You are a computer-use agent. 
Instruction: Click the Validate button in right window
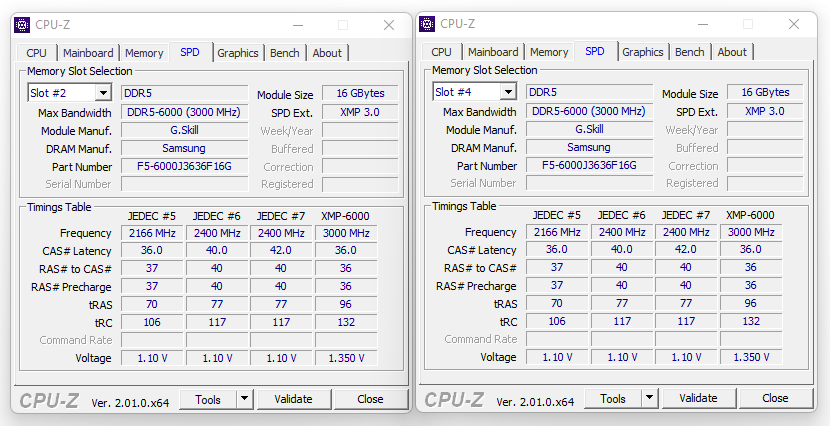point(699,398)
